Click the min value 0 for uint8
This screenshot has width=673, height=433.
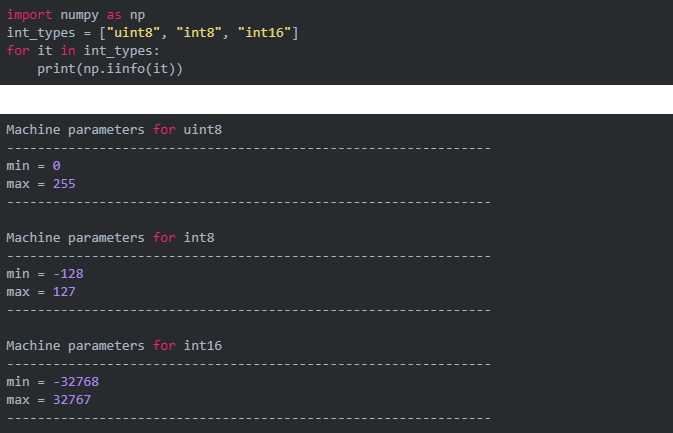pyautogui.click(x=57, y=166)
